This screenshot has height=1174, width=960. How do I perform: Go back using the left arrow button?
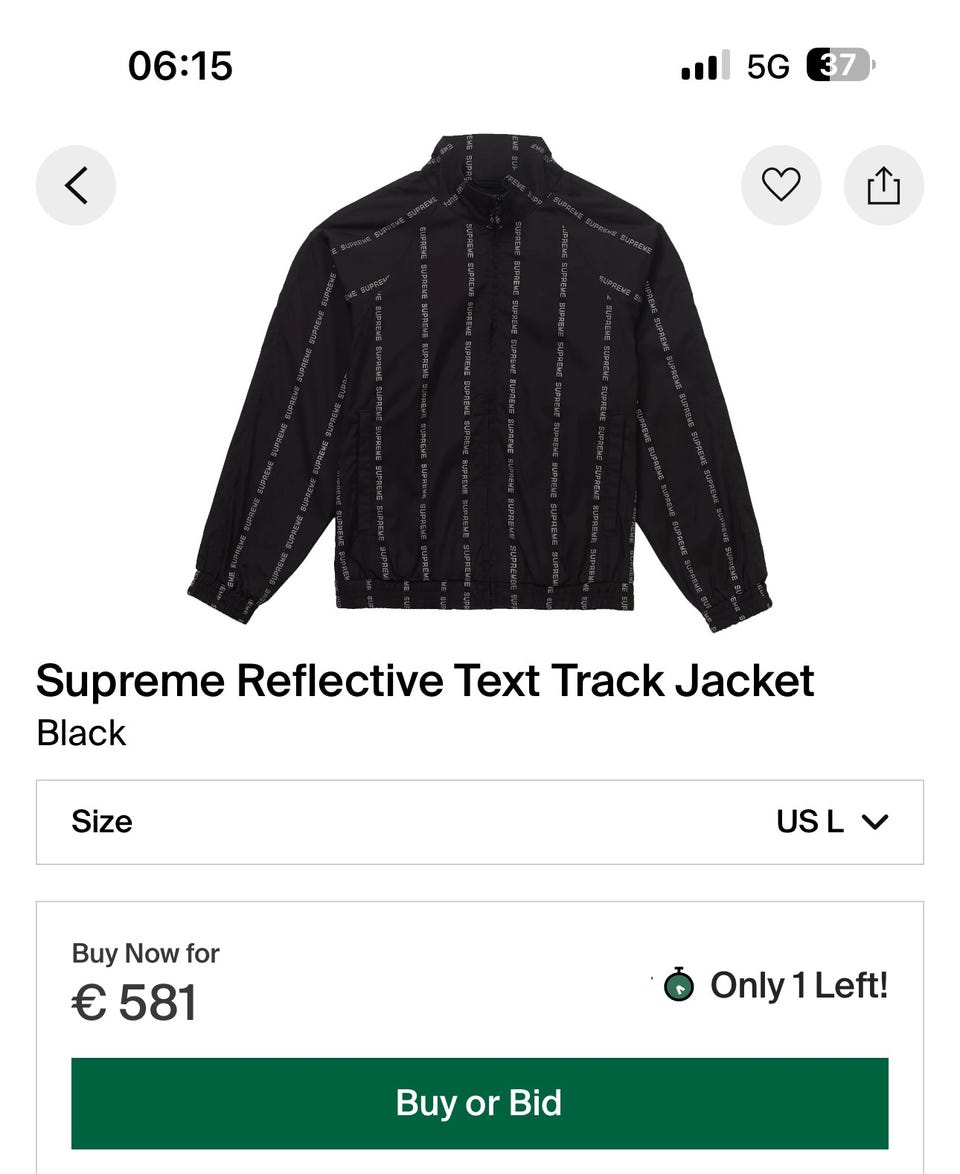(76, 185)
